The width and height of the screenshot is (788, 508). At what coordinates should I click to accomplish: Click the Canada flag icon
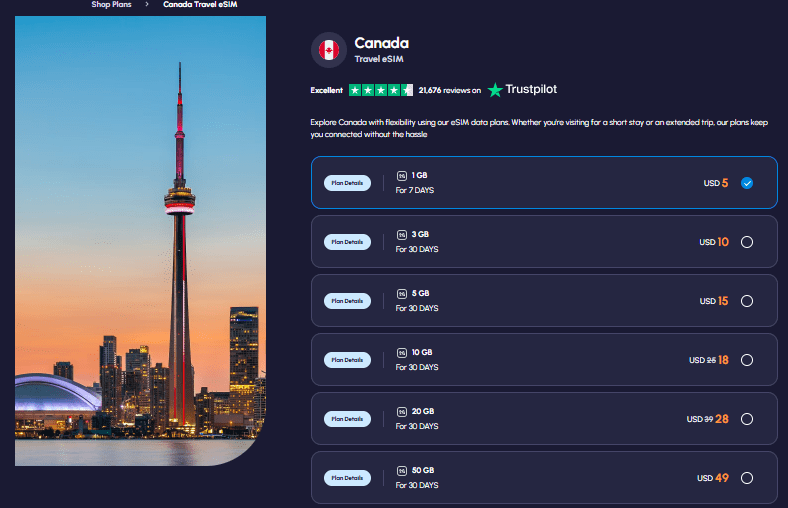pos(327,50)
